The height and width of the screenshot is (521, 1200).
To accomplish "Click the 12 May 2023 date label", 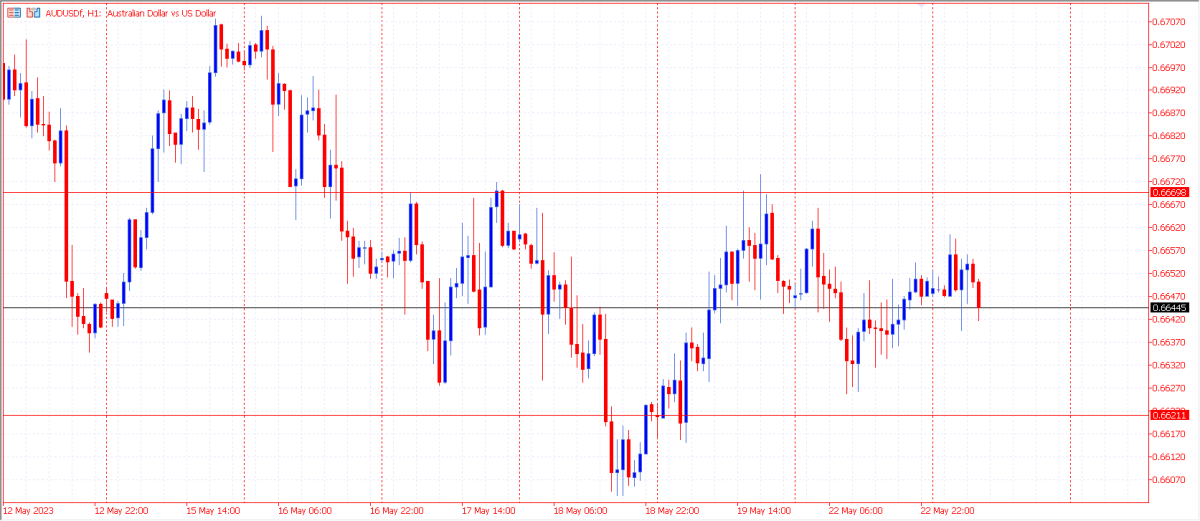I will [x=28, y=511].
